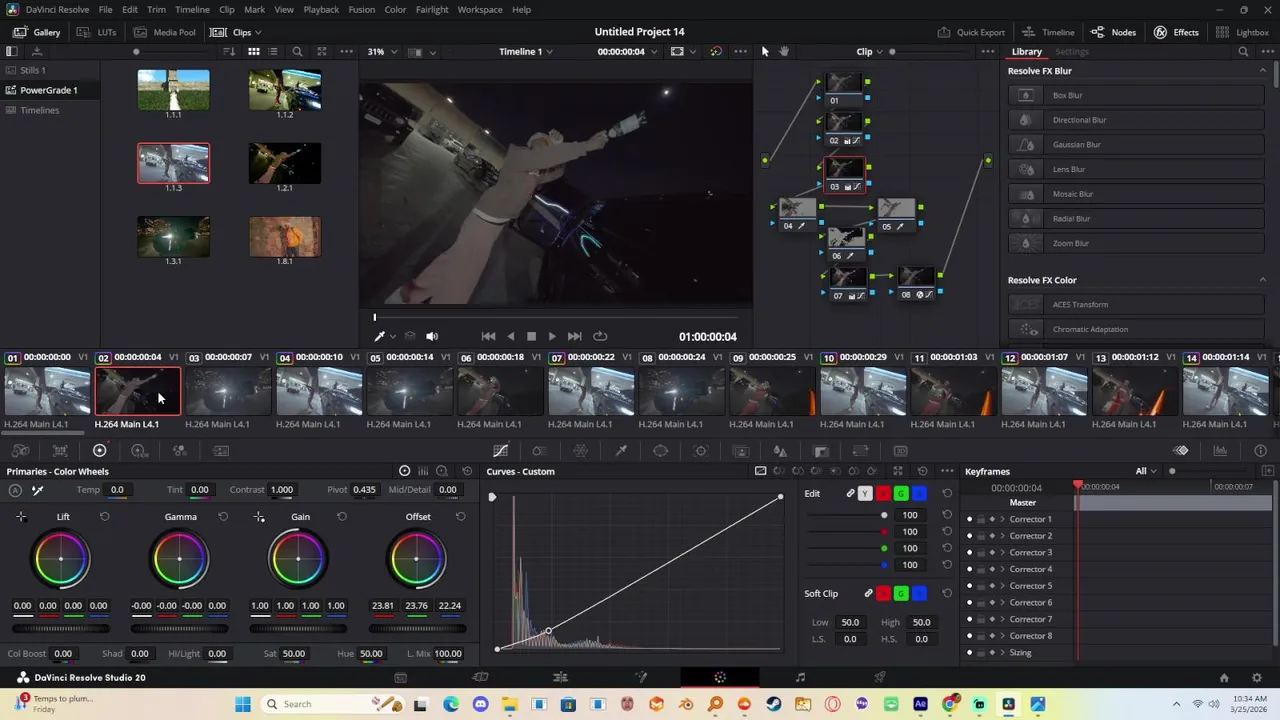Open the Workspace menu

tap(480, 10)
